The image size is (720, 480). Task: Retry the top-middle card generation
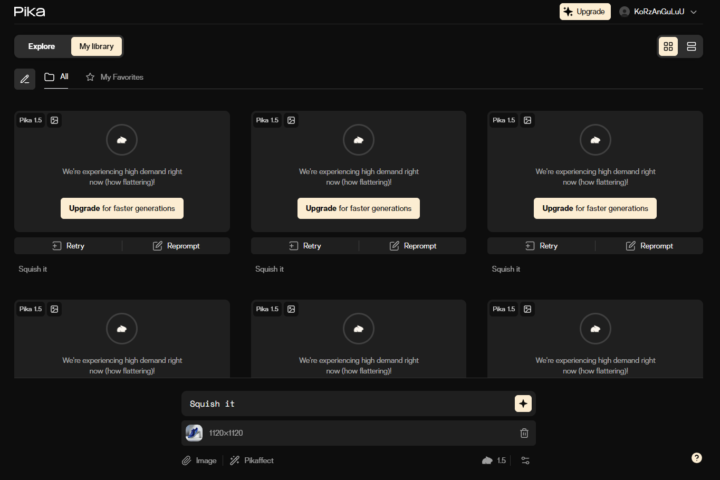click(305, 246)
